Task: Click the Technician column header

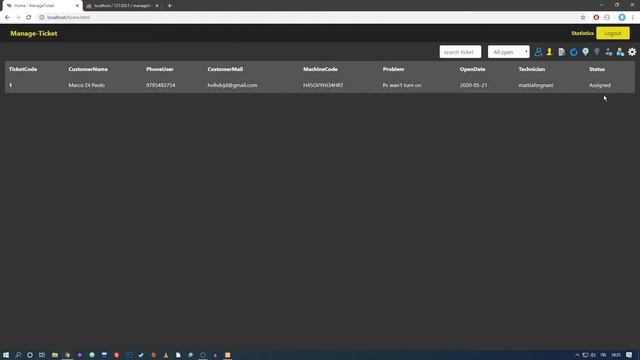Action: tap(532, 69)
